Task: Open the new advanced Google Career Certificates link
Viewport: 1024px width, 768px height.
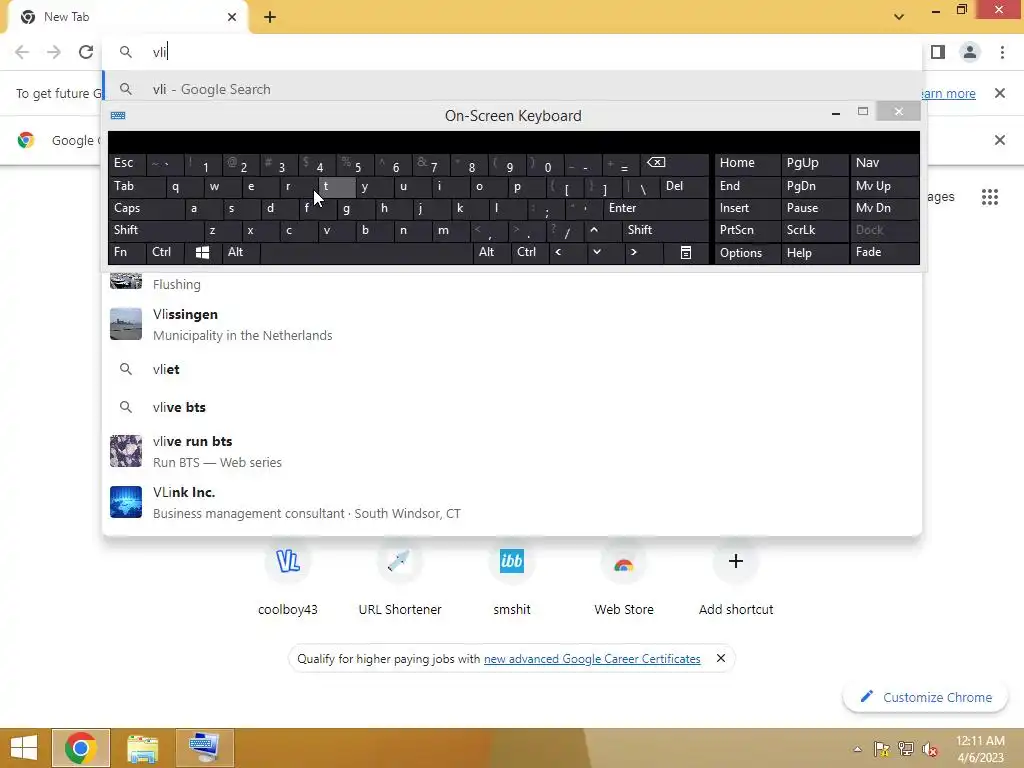Action: click(592, 658)
